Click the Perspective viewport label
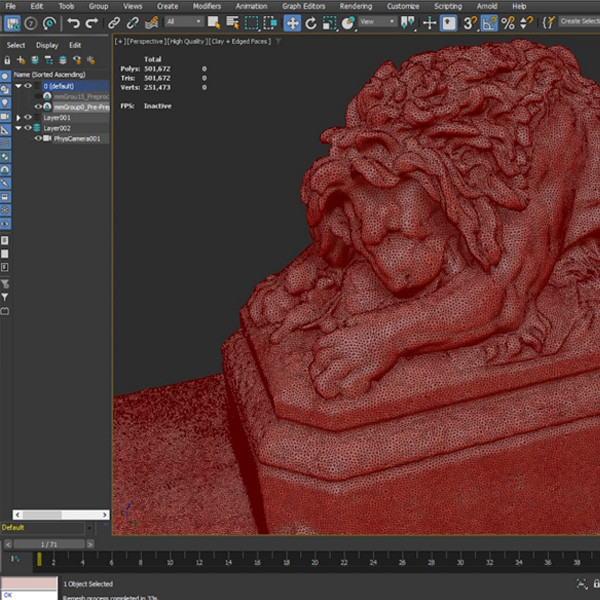 145,41
